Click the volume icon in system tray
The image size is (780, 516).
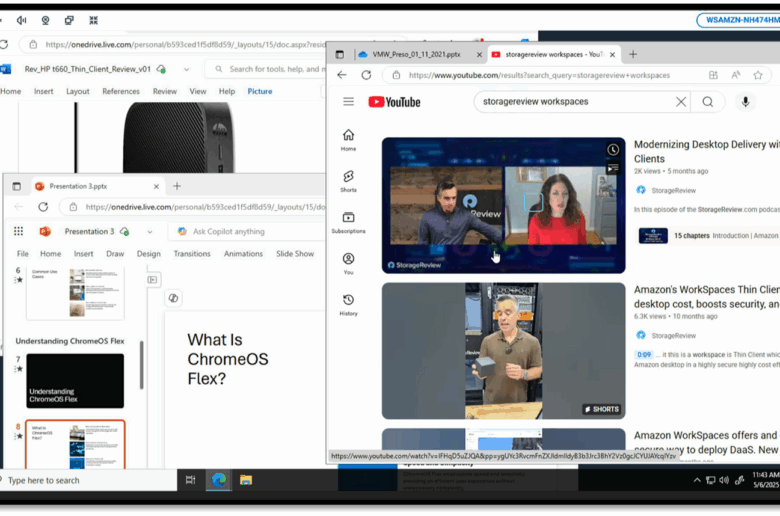(x=724, y=480)
